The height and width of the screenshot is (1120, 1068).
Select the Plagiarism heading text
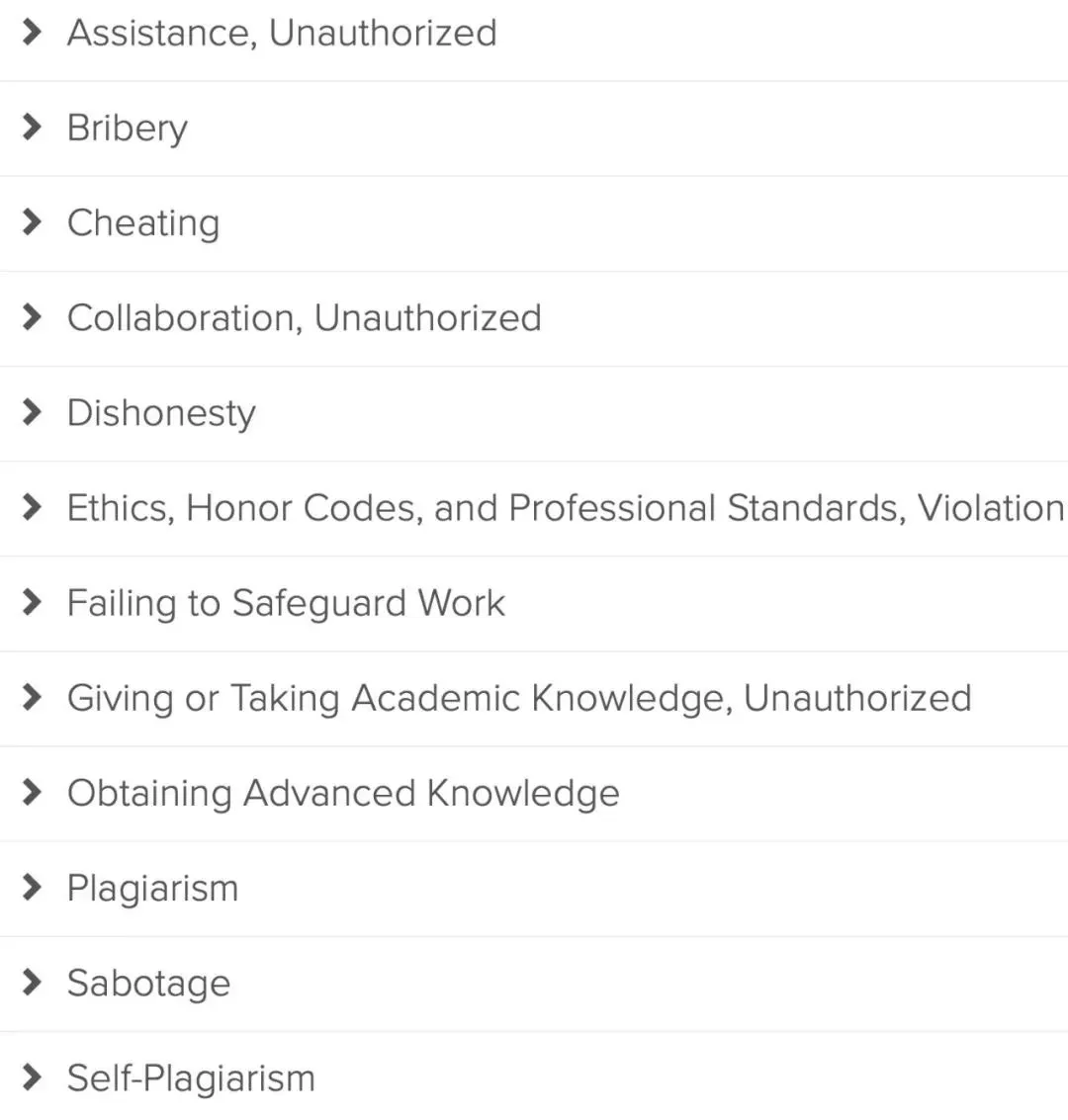coord(152,888)
